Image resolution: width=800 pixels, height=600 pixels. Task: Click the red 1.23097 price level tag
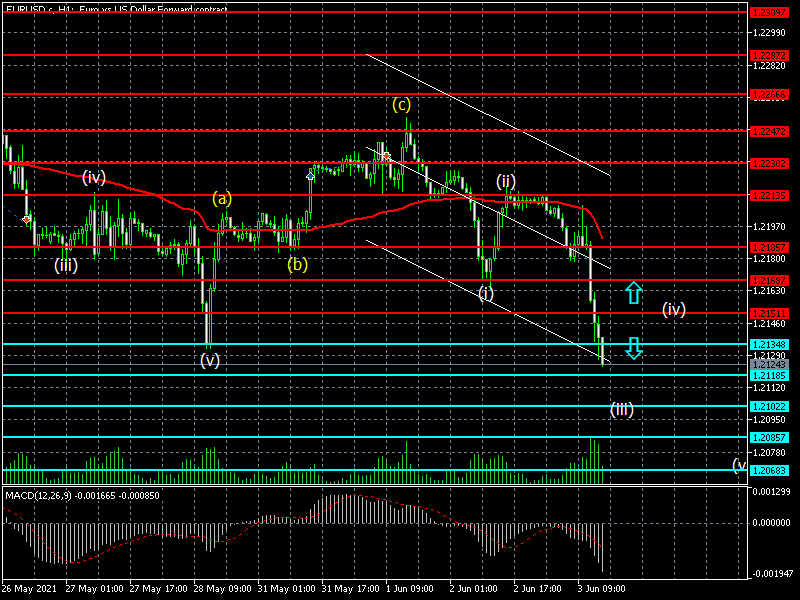click(769, 12)
